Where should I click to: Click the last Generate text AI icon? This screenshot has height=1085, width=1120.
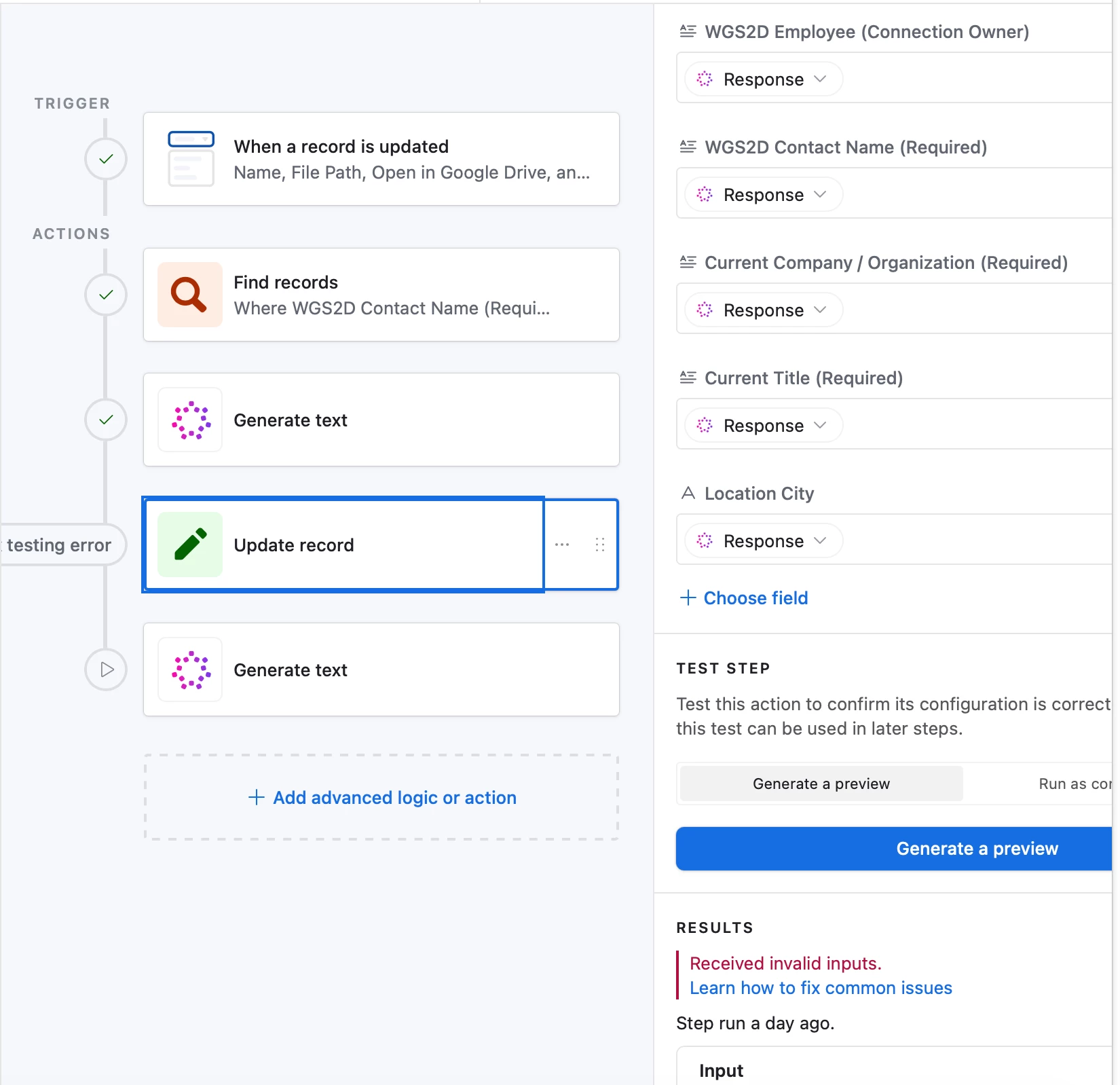(191, 669)
